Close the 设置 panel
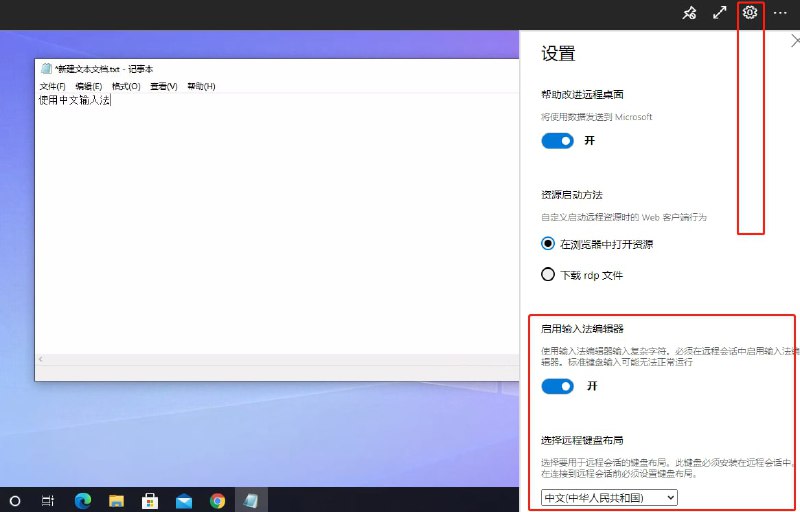The image size is (800, 512). [795, 41]
